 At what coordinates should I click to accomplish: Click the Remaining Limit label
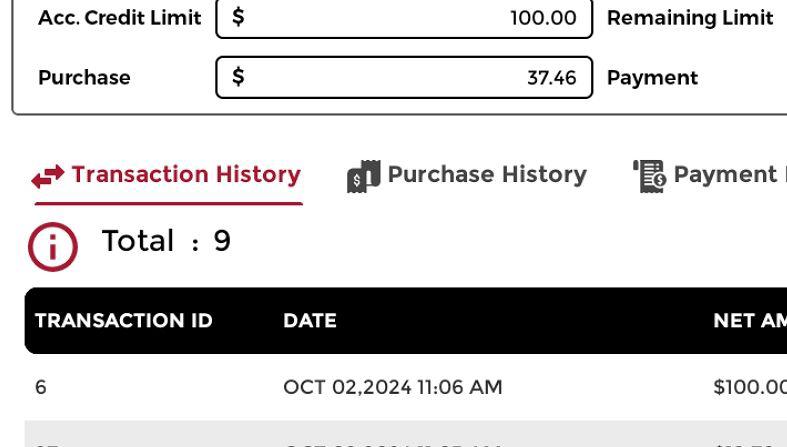pos(690,18)
